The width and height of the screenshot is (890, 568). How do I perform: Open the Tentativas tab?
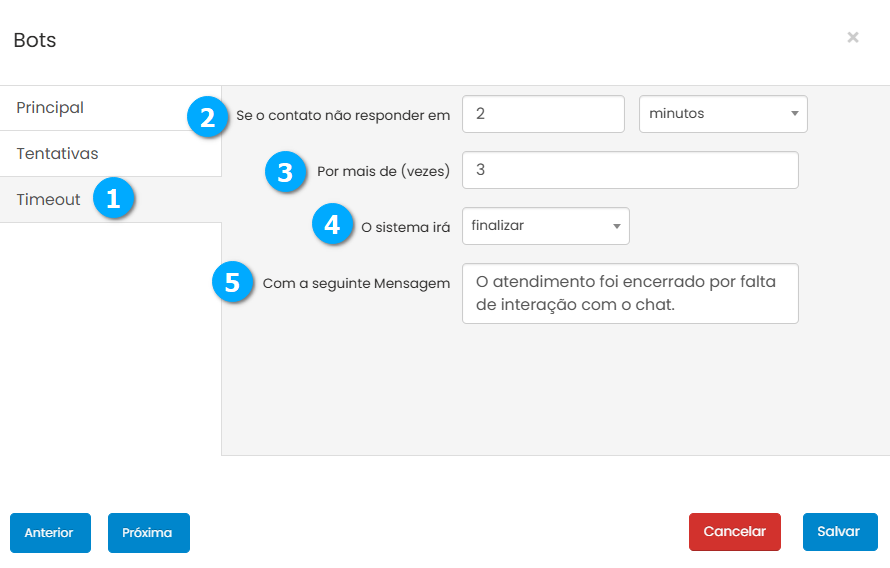(x=57, y=154)
